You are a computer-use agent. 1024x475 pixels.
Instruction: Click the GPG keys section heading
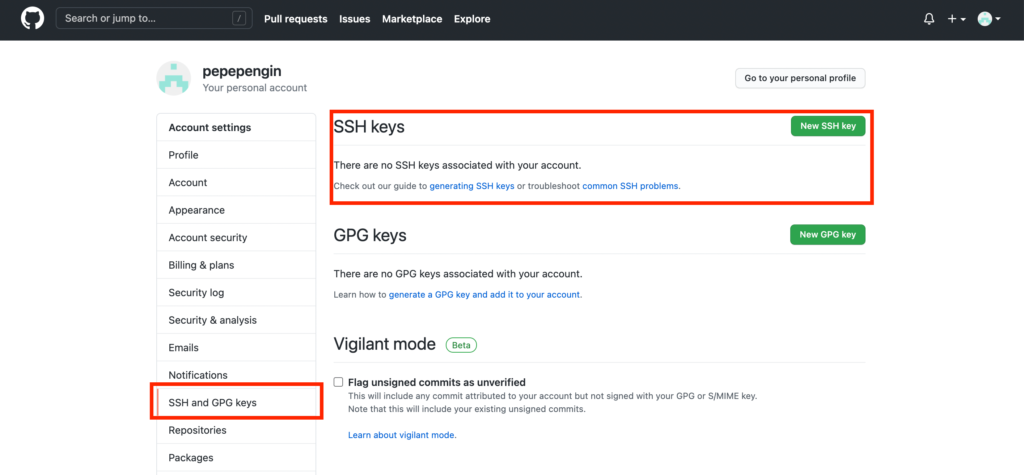[370, 235]
